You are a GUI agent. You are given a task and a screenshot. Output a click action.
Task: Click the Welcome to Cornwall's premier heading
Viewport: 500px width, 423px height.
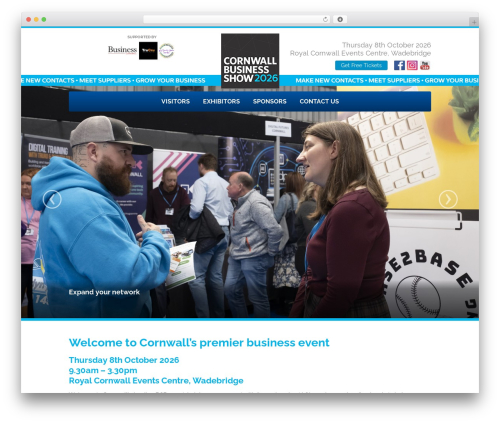pyautogui.click(x=199, y=343)
